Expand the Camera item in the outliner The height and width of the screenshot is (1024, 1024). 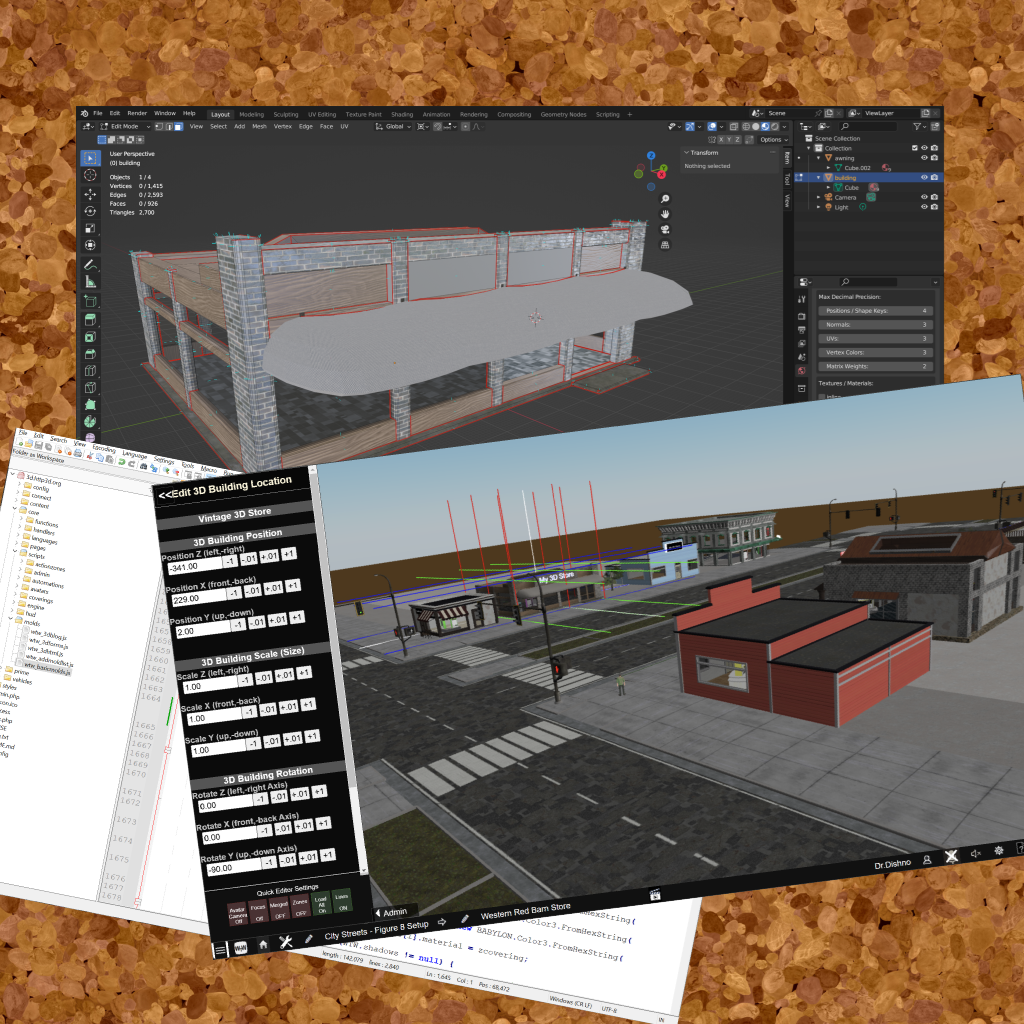818,197
